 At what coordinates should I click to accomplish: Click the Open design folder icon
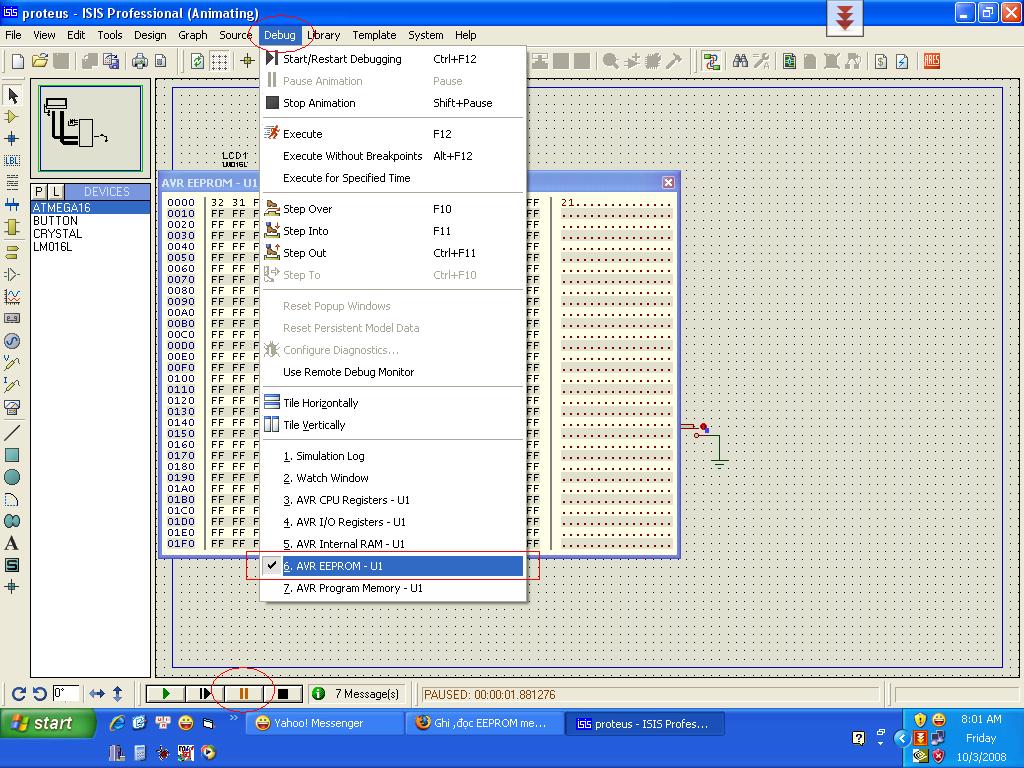pyautogui.click(x=39, y=61)
